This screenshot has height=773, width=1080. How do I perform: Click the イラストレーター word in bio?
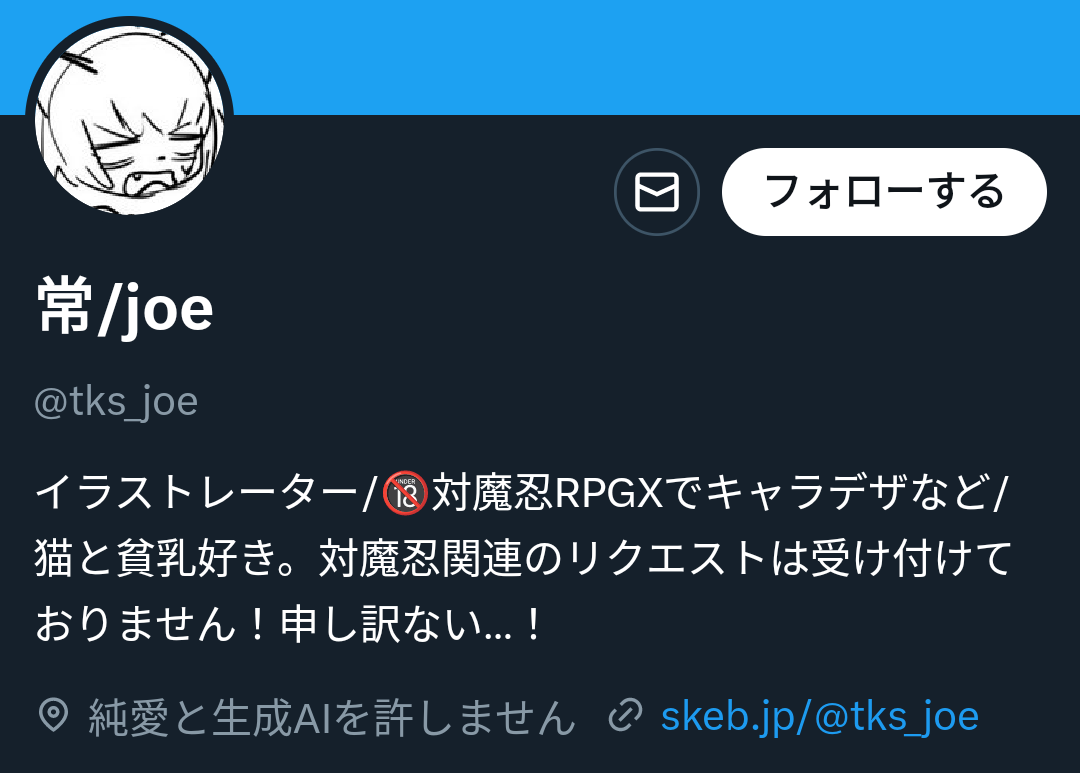coord(197,493)
